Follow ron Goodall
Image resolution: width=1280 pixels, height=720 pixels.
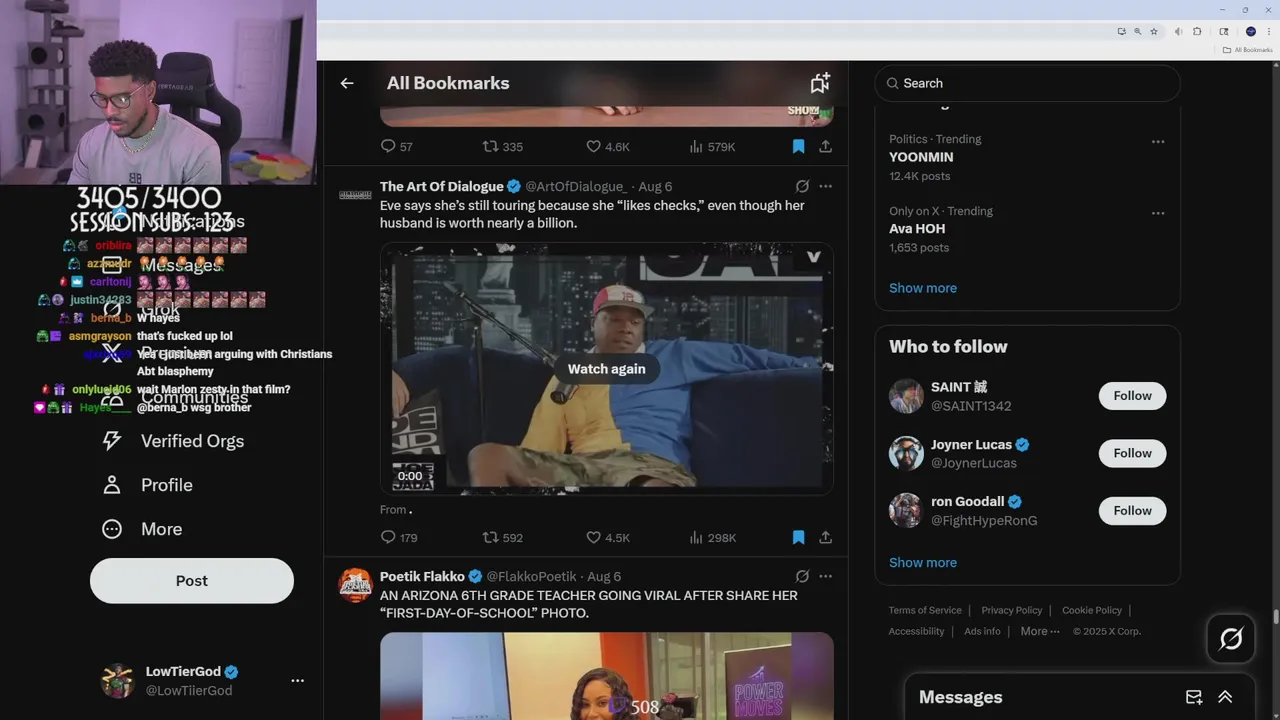1132,511
